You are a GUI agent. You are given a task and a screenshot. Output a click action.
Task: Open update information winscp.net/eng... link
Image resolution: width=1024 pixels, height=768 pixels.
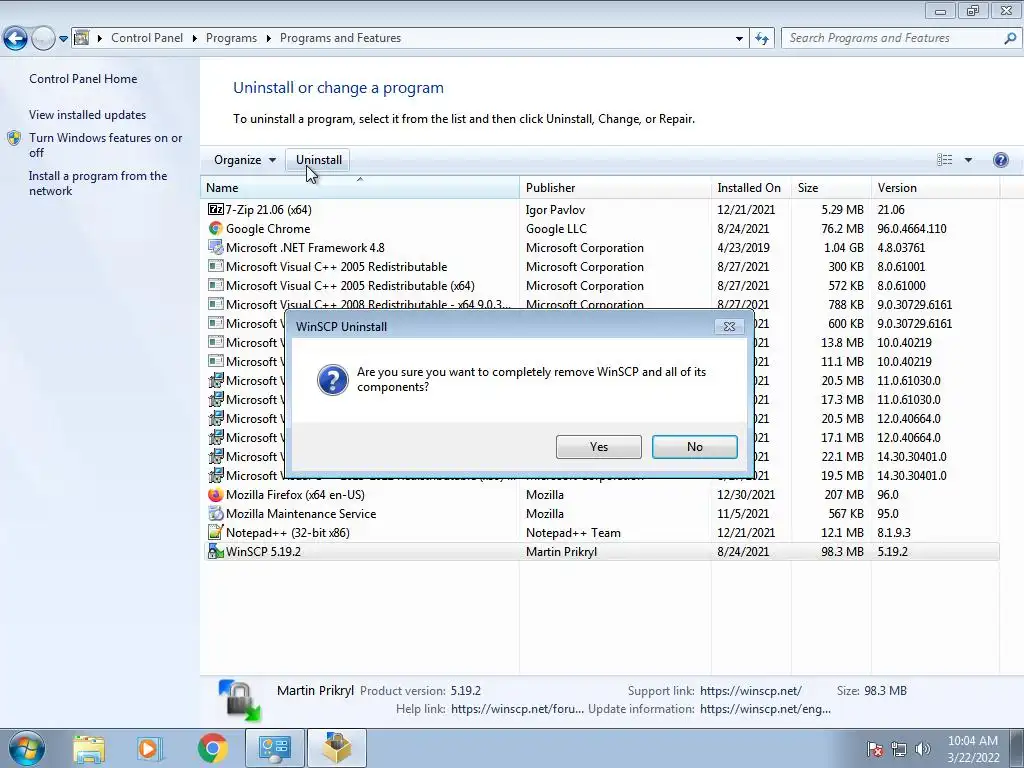(x=765, y=709)
